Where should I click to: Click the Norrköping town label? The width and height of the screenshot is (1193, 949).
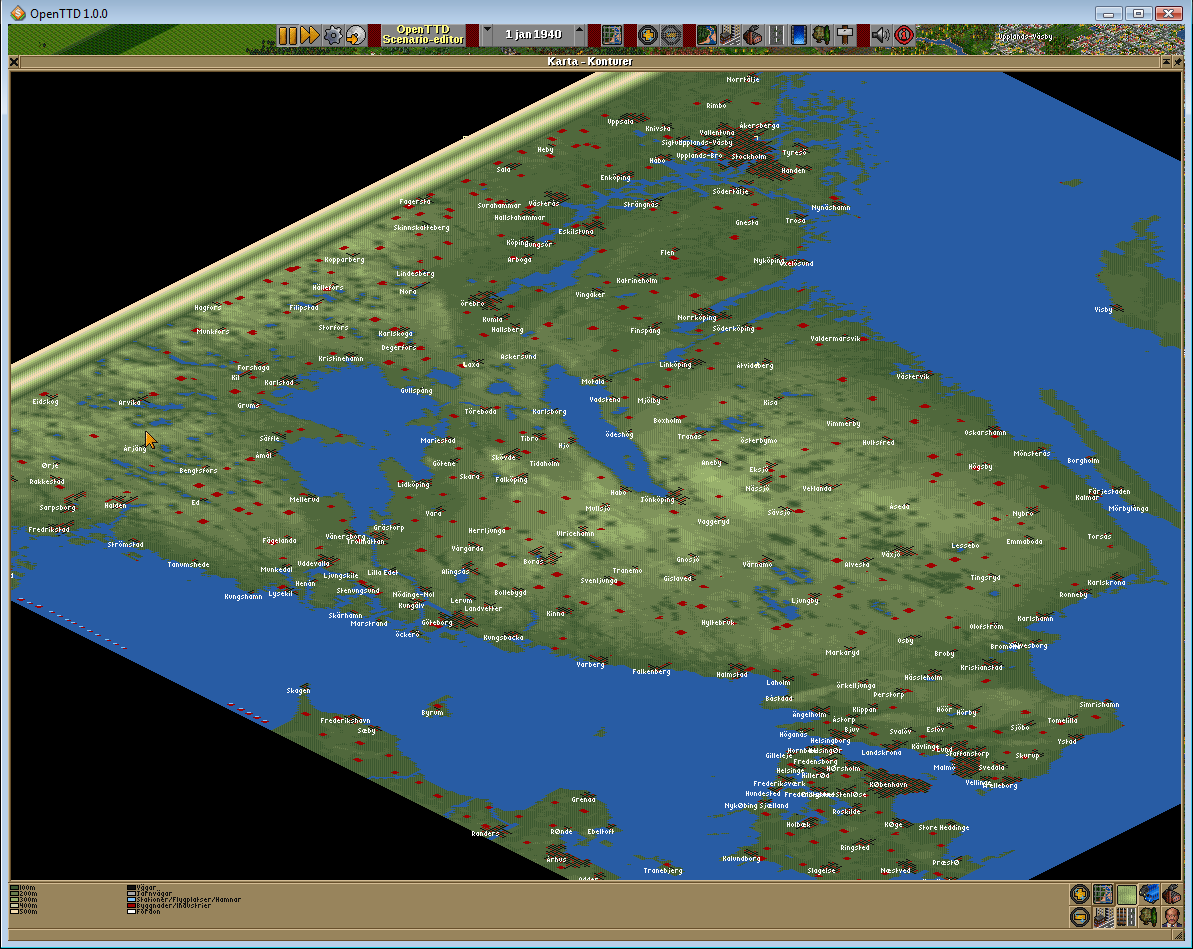click(x=696, y=318)
